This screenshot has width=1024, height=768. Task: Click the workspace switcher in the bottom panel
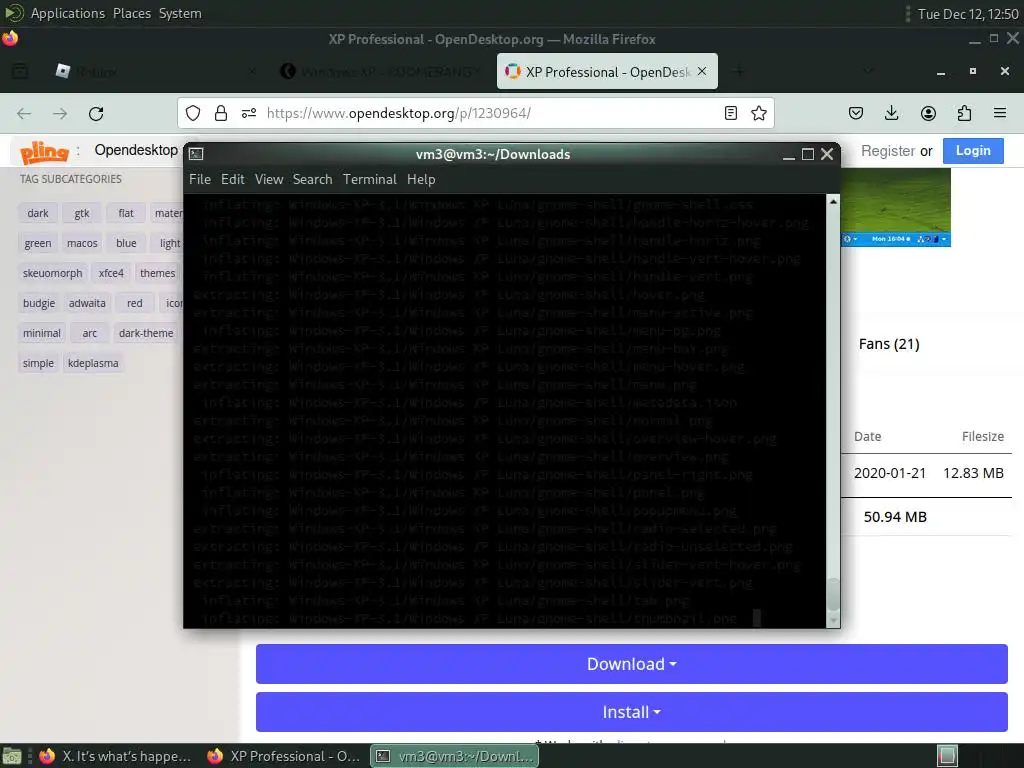click(947, 756)
